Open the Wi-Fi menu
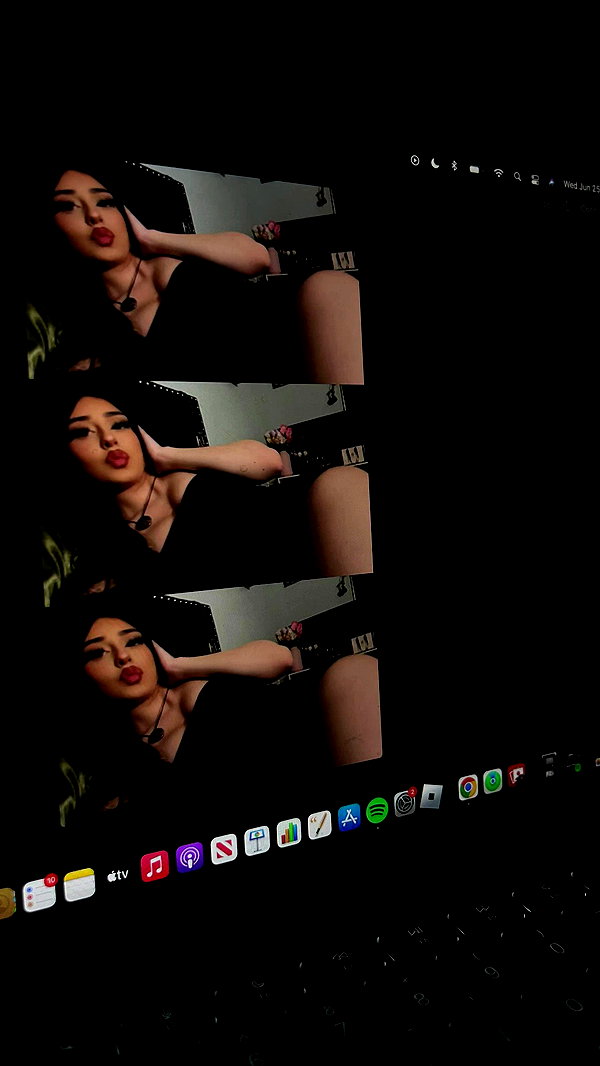Screen dimensions: 600x1066 tap(499, 173)
